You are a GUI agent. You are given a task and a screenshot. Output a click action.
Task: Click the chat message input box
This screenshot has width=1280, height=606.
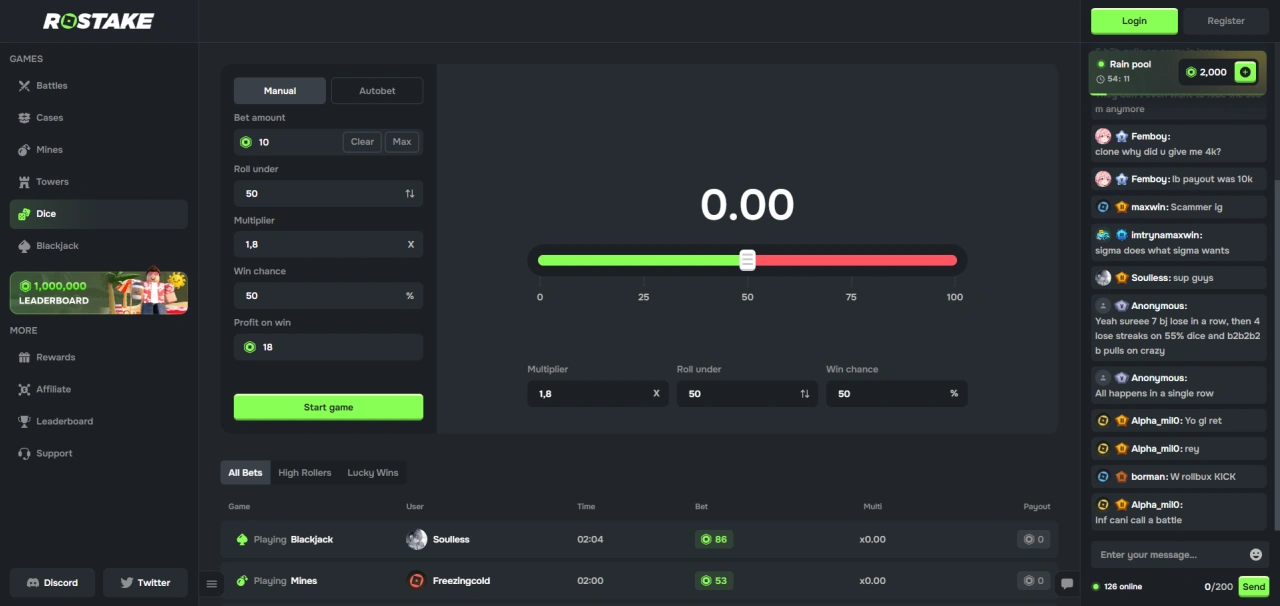[x=1170, y=555]
